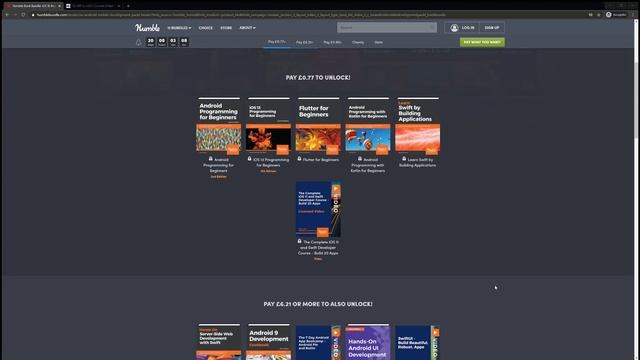Open the browser three-dot menu
Image resolution: width=640 pixels, height=360 pixels.
pos(634,15)
